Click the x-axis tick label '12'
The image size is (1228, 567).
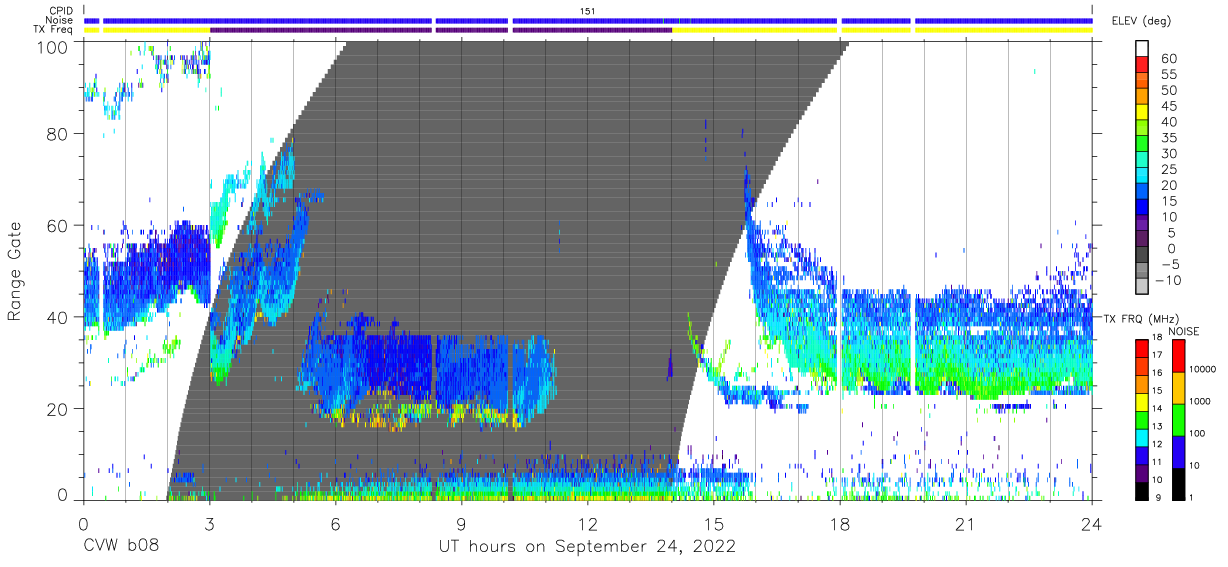587,524
